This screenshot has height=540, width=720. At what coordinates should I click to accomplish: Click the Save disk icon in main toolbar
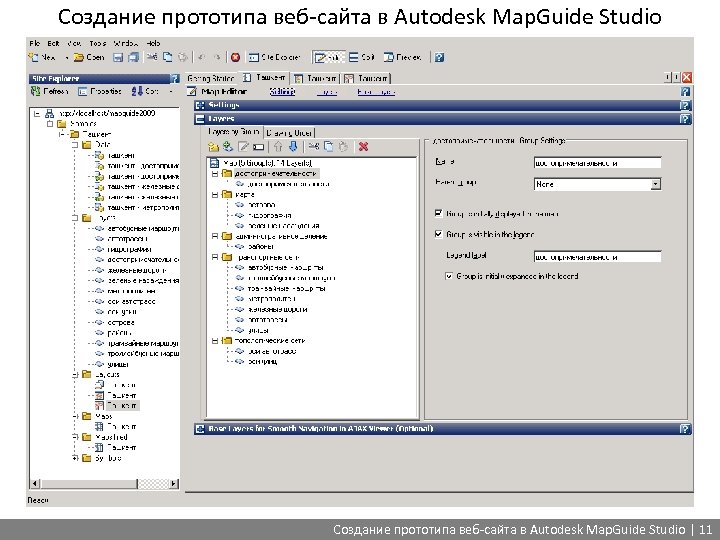(118, 57)
